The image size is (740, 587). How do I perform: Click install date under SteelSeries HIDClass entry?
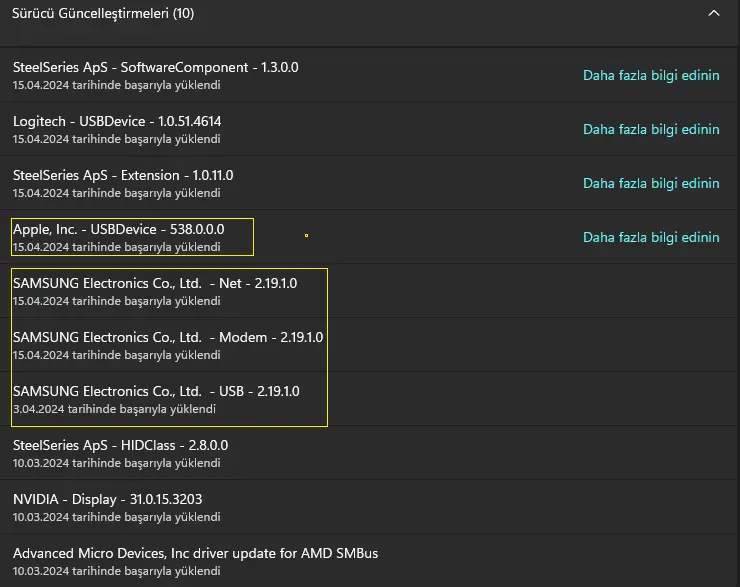click(x=117, y=463)
